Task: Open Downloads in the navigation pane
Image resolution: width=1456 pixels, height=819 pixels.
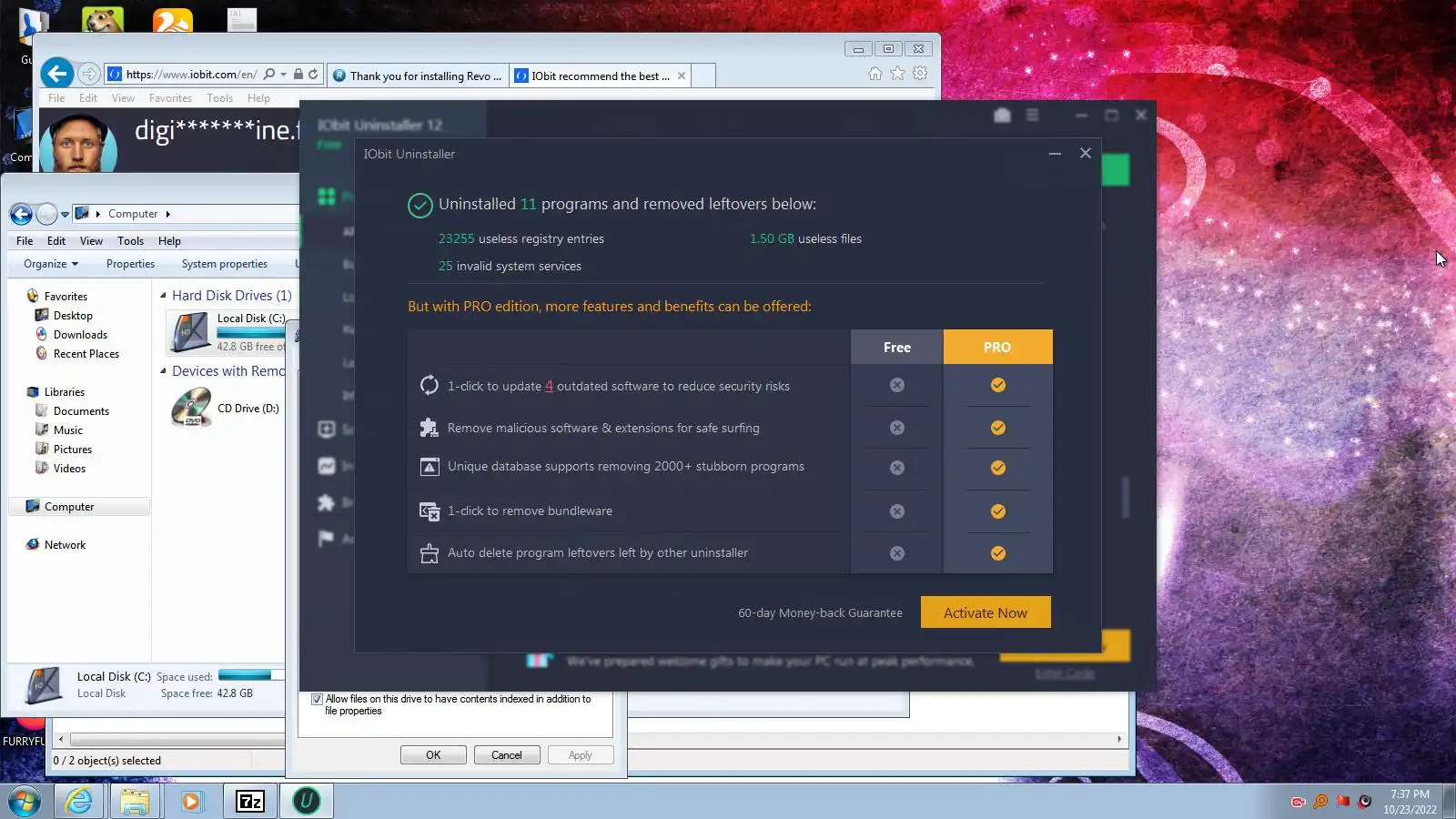Action: 80,335
